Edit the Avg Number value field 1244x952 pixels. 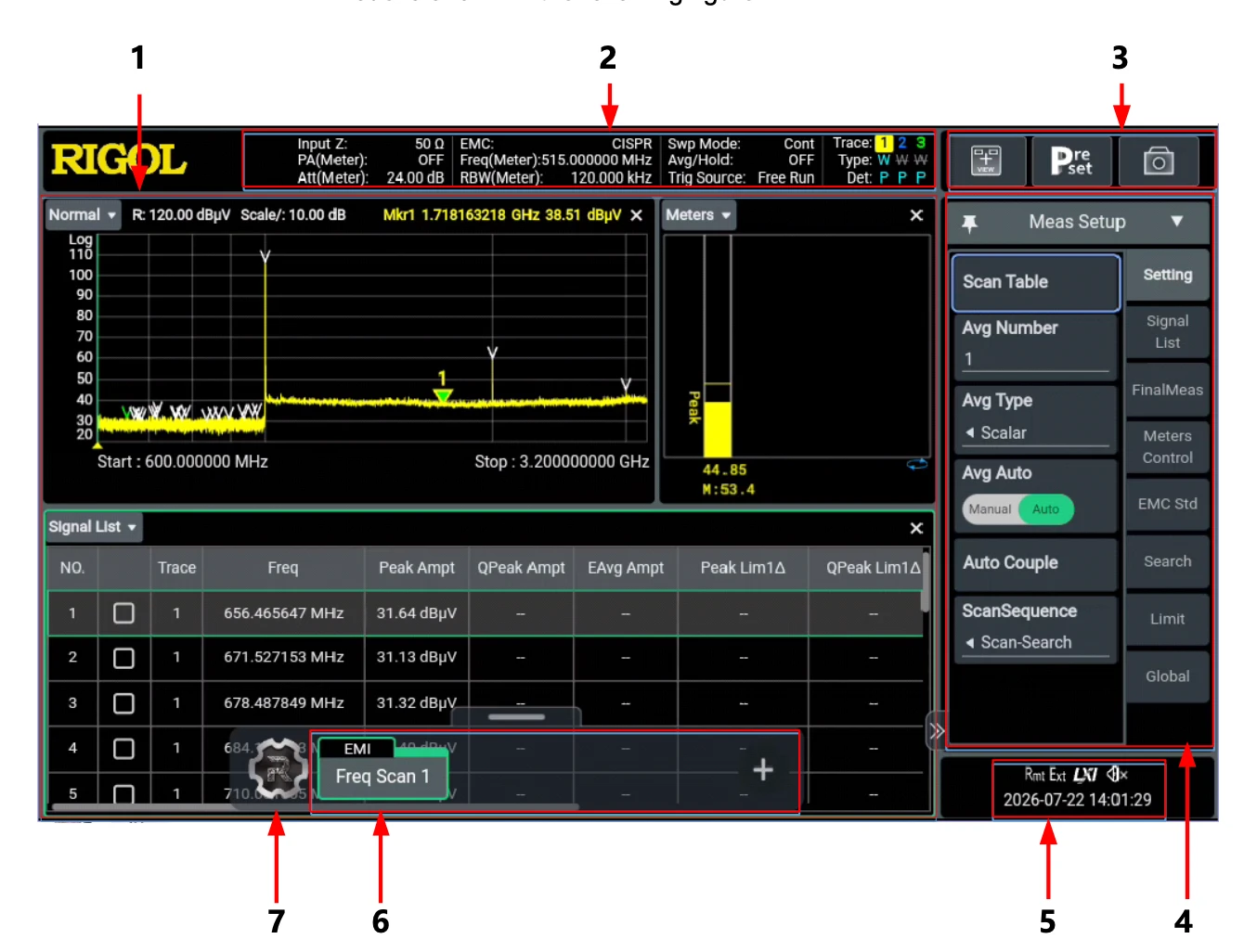pyautogui.click(x=1036, y=359)
